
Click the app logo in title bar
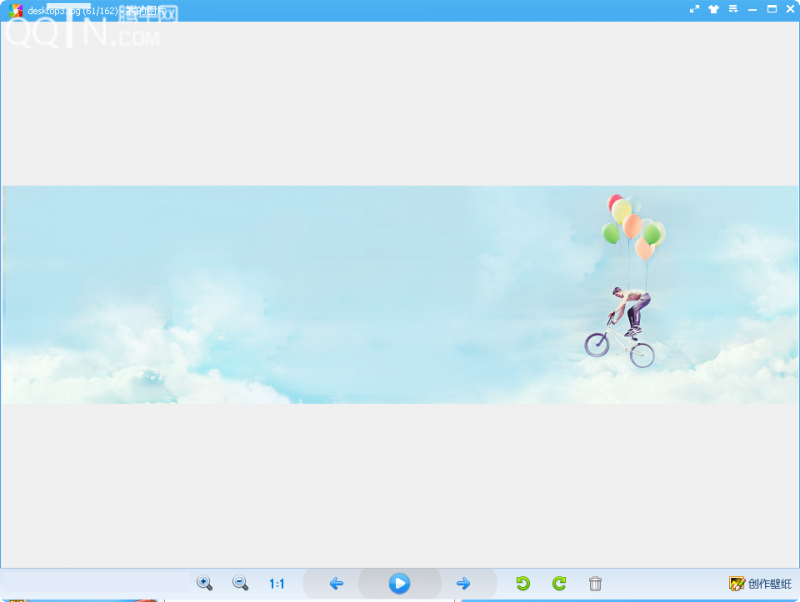tap(15, 11)
